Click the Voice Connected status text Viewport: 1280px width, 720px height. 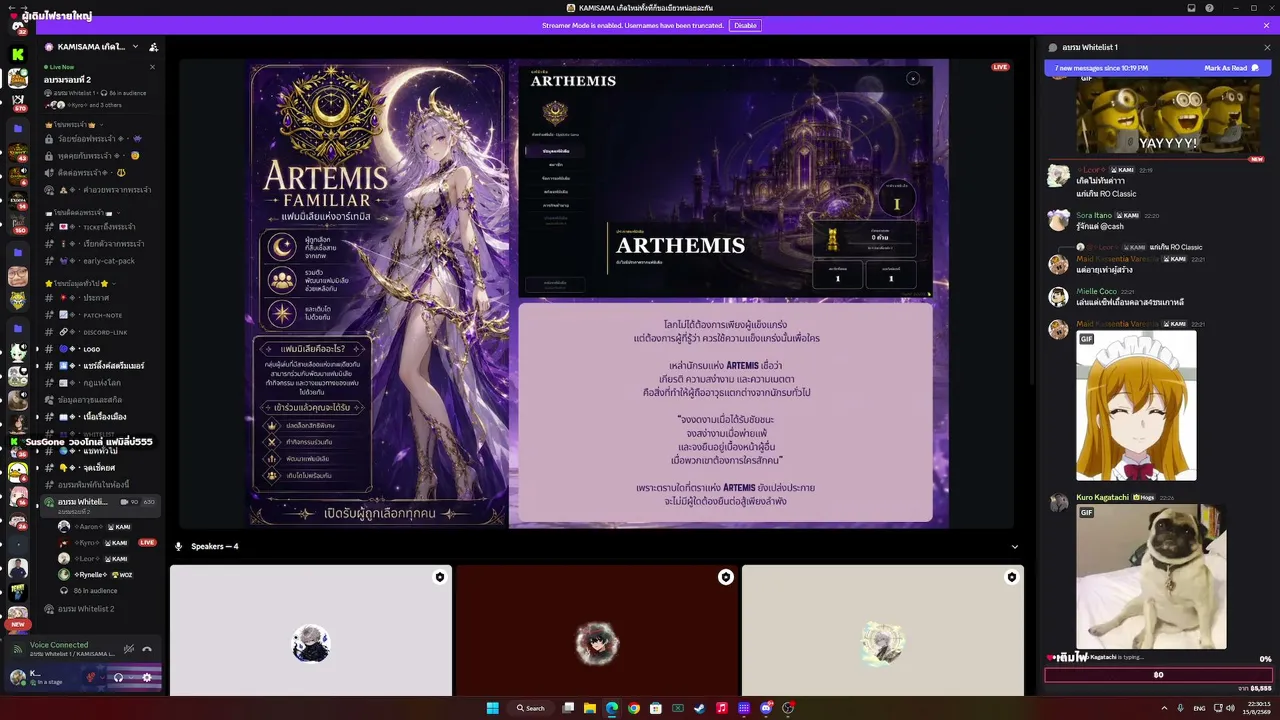tap(59, 645)
